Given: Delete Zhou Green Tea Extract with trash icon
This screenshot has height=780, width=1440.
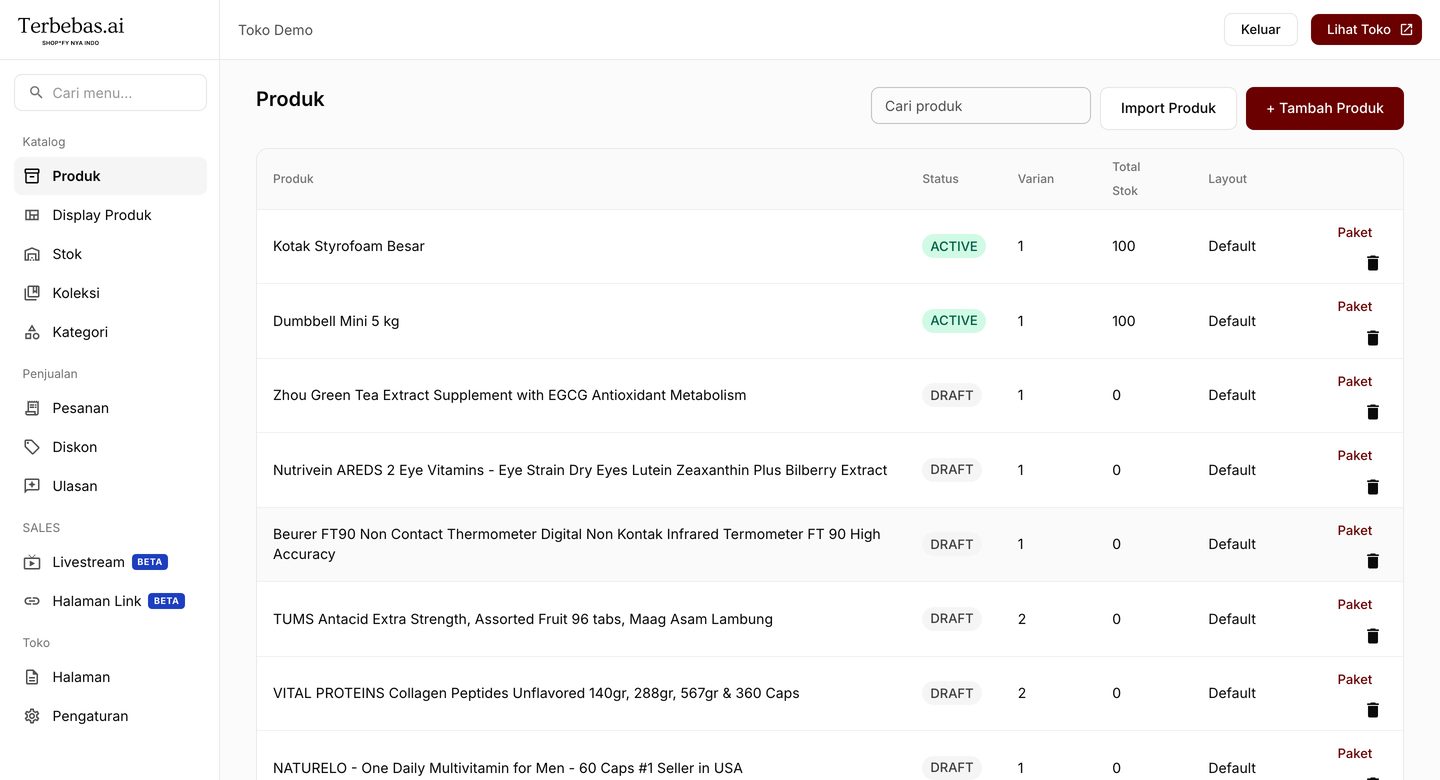Looking at the screenshot, I should coord(1373,412).
